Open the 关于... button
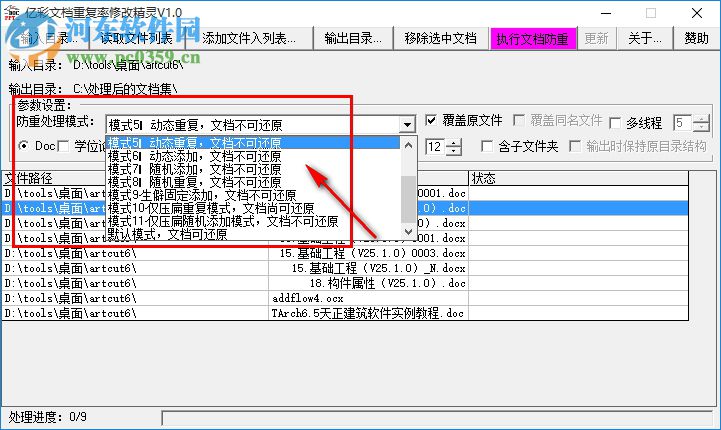 [x=645, y=38]
